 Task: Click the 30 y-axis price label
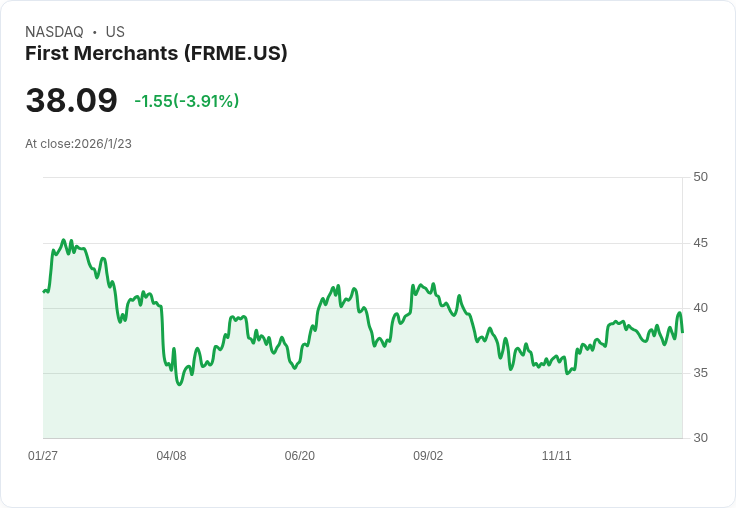click(x=700, y=438)
